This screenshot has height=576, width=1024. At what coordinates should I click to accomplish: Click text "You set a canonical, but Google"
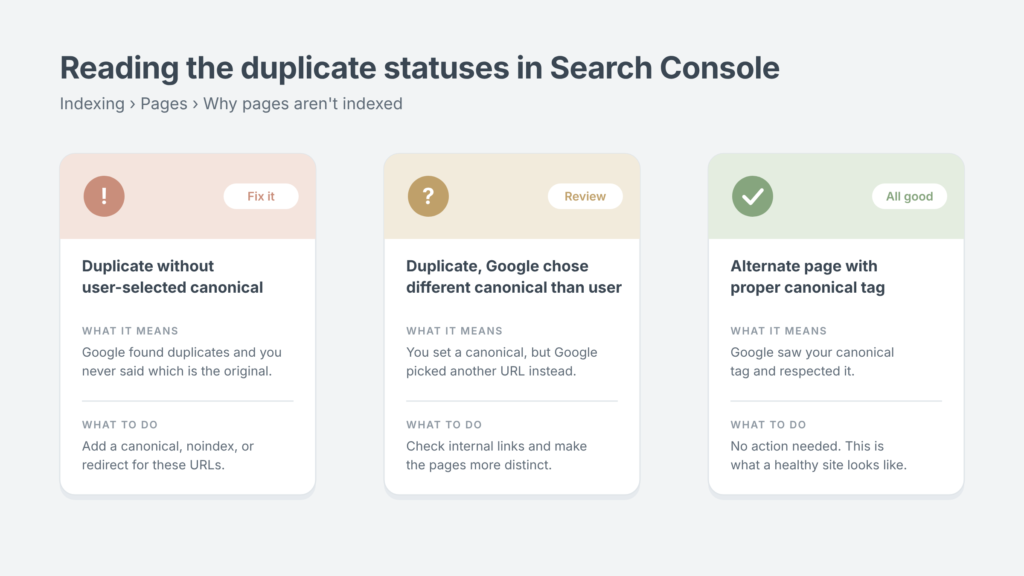pos(502,353)
